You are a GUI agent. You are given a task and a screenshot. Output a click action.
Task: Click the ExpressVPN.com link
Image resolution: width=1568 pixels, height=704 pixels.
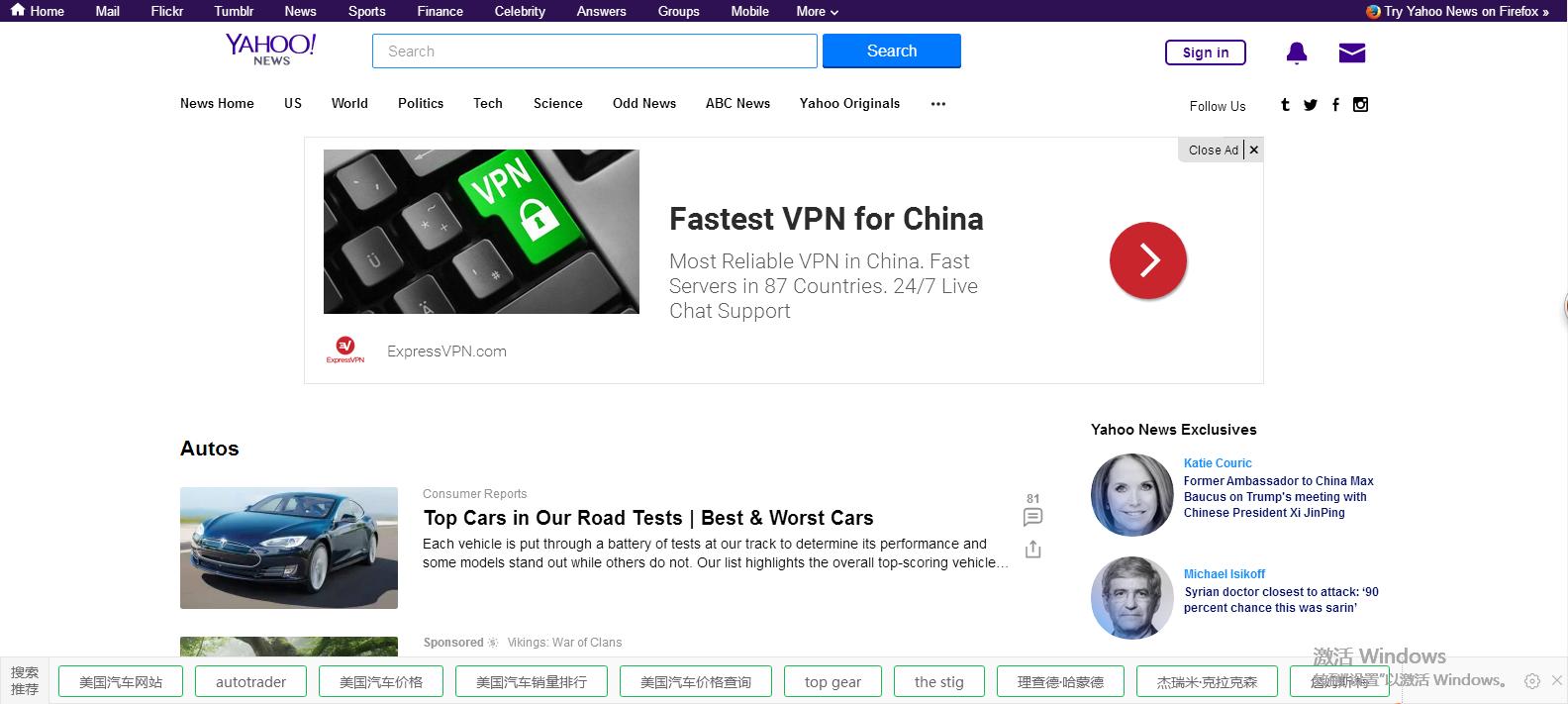coord(446,351)
